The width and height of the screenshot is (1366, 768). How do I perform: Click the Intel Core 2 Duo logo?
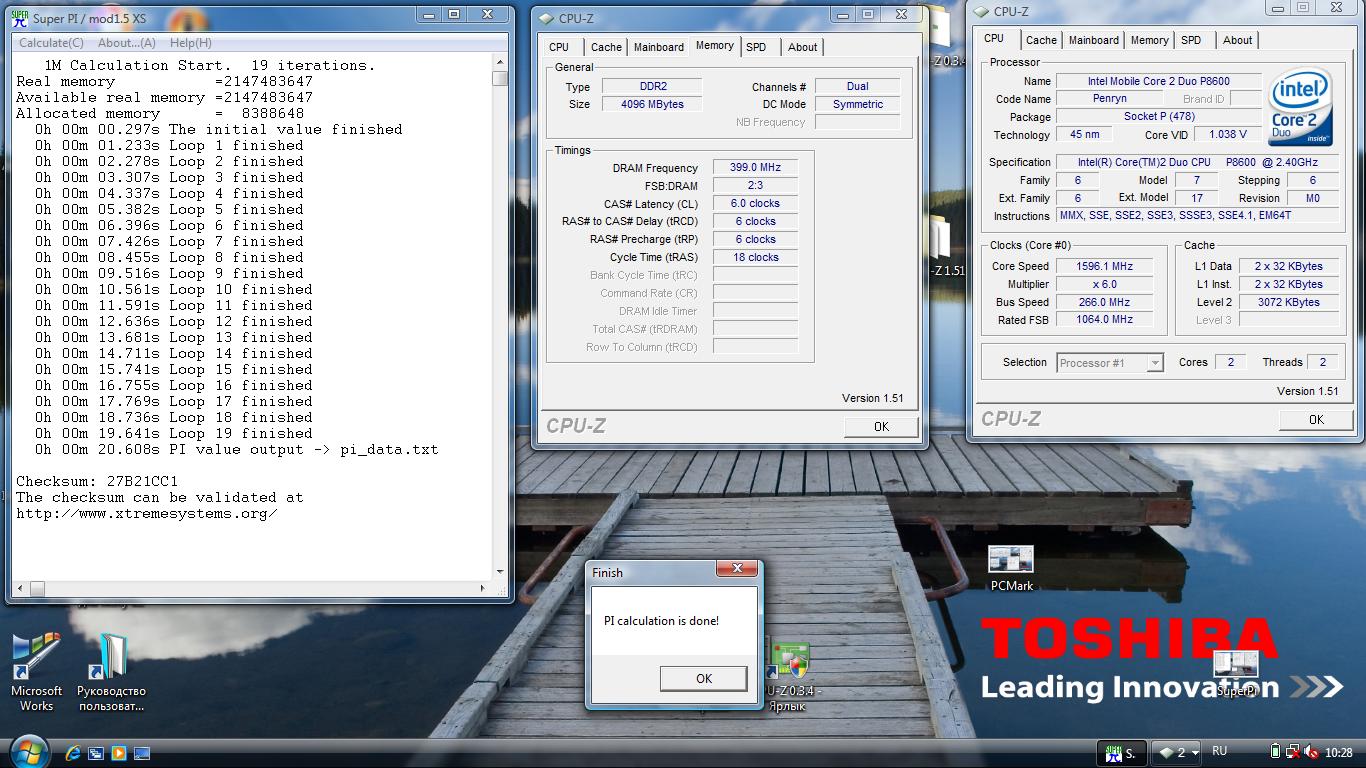point(1300,107)
